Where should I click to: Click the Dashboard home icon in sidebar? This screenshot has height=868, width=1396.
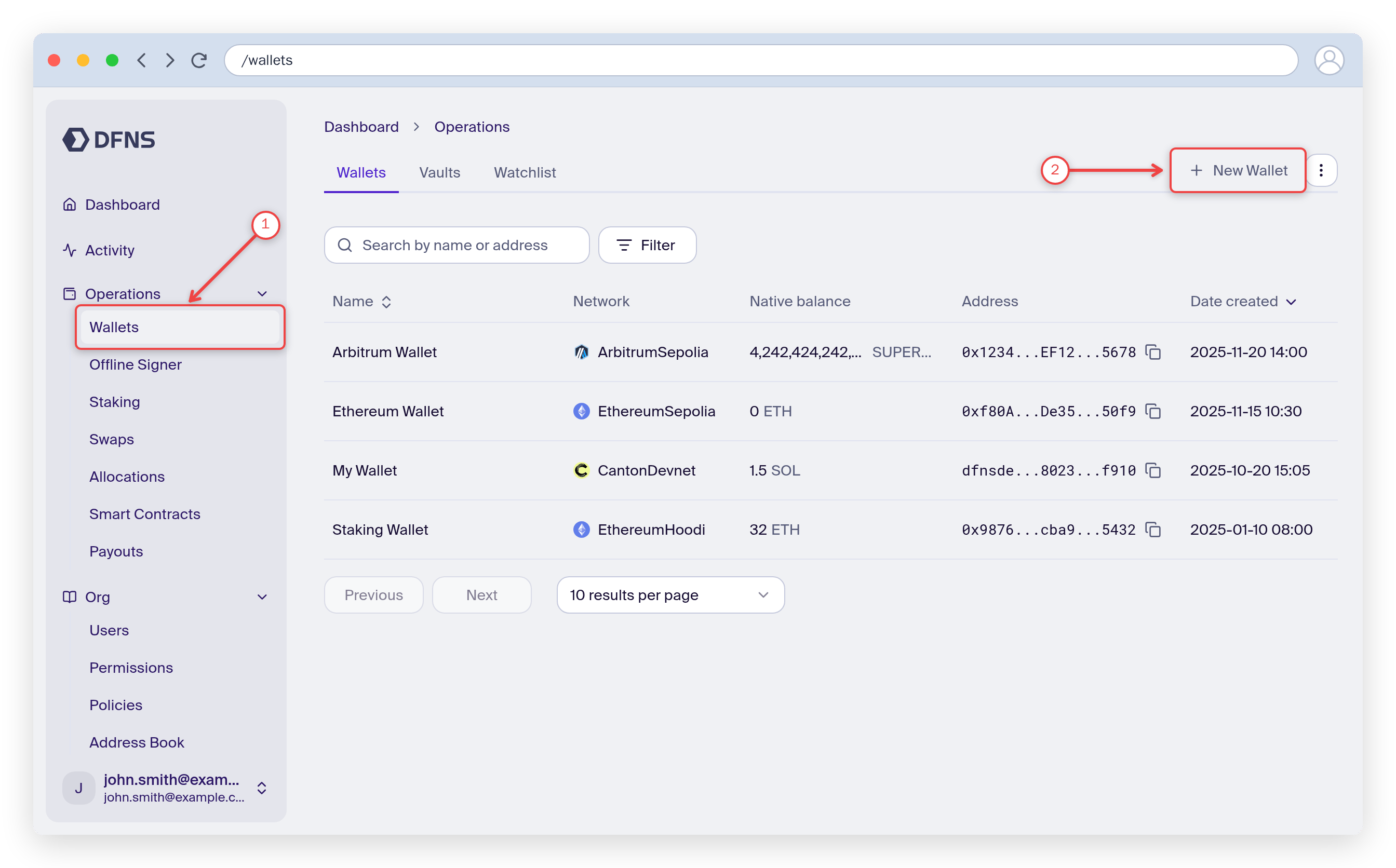pos(70,205)
